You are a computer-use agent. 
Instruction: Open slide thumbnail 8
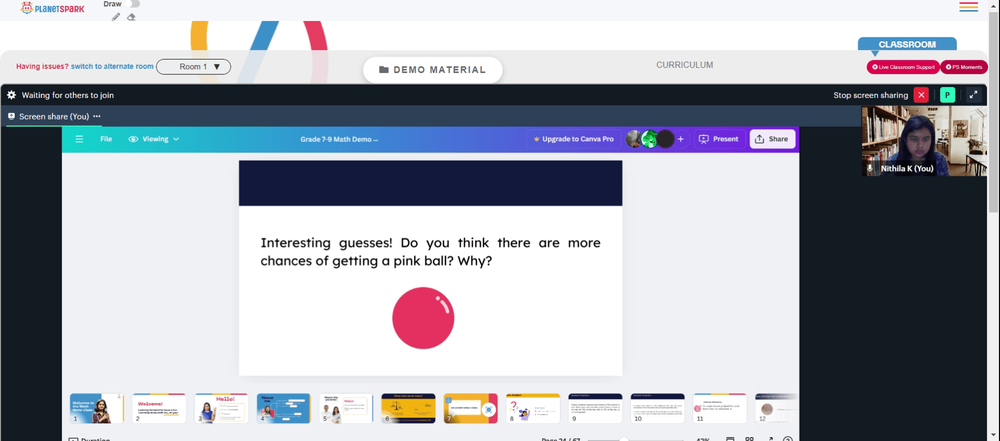[x=533, y=408]
